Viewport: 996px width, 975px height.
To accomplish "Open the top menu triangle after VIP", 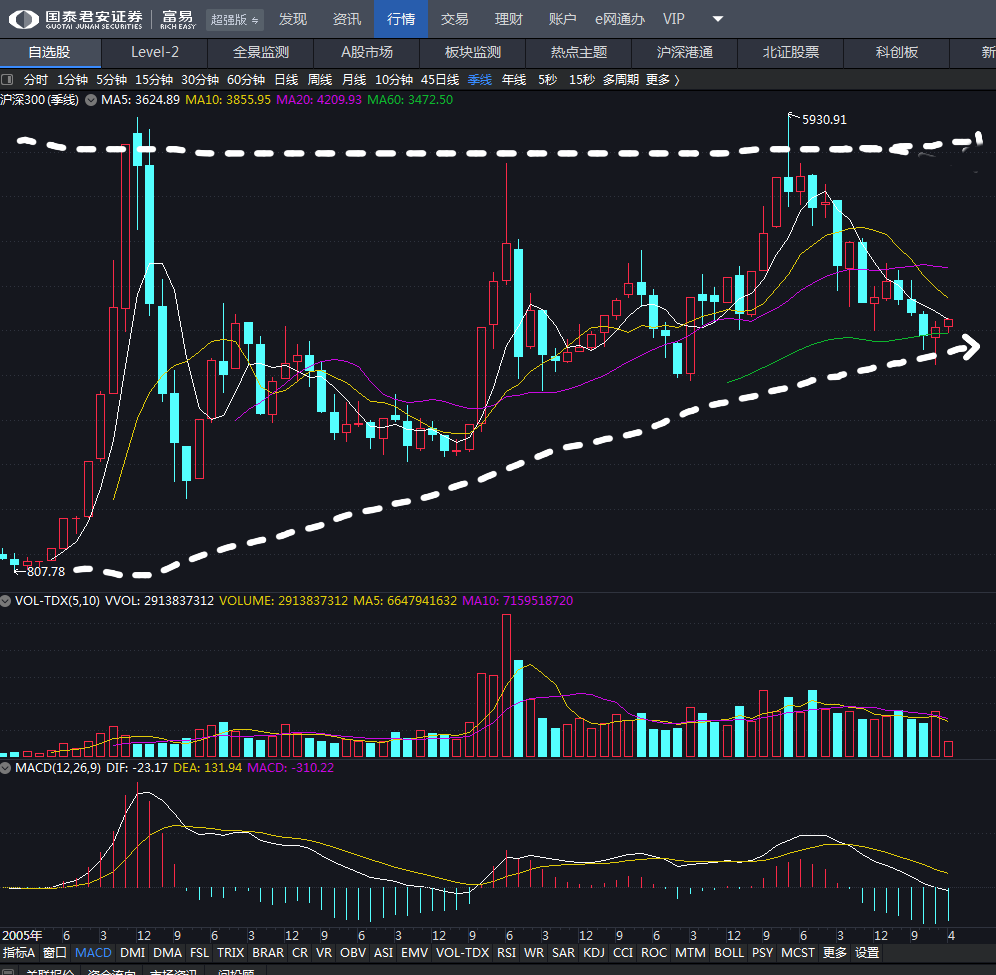I will tap(718, 19).
